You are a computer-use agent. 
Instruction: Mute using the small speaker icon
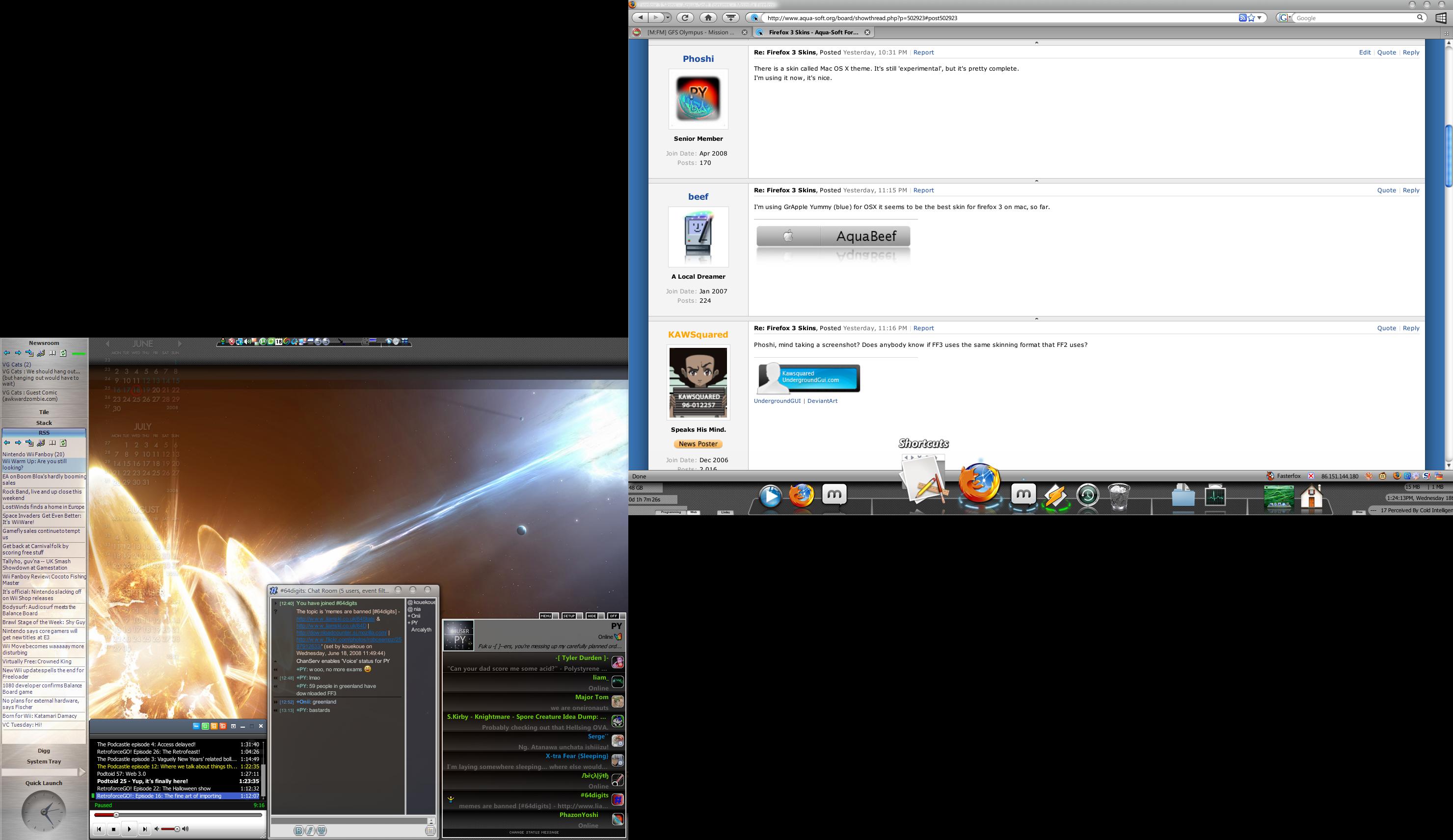[x=156, y=829]
